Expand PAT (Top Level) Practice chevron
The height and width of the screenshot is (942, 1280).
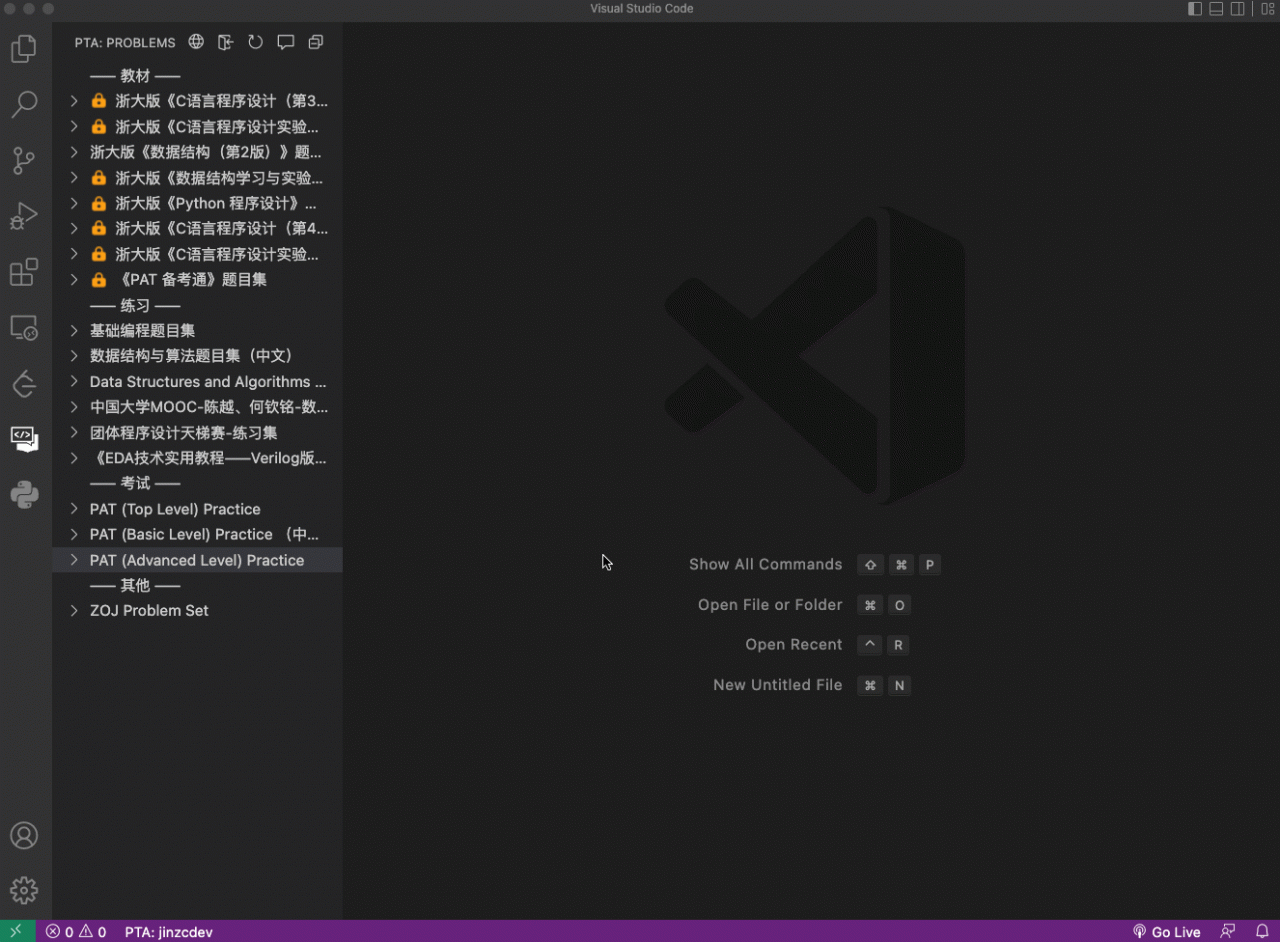click(74, 509)
